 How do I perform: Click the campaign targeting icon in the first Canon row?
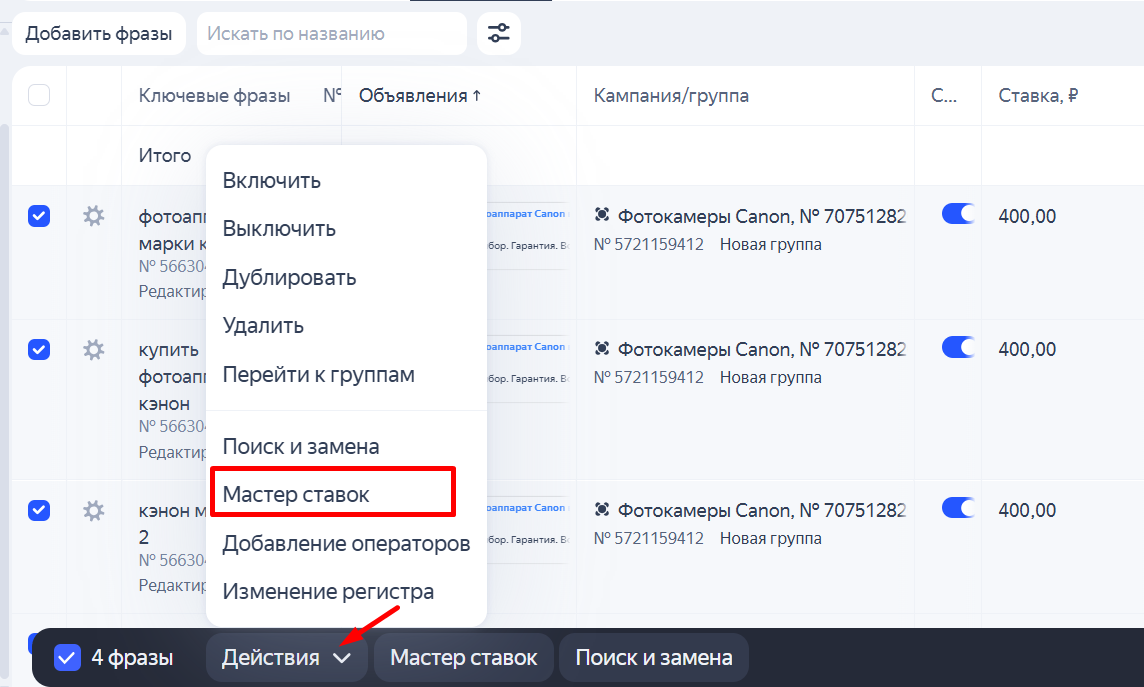click(x=601, y=214)
